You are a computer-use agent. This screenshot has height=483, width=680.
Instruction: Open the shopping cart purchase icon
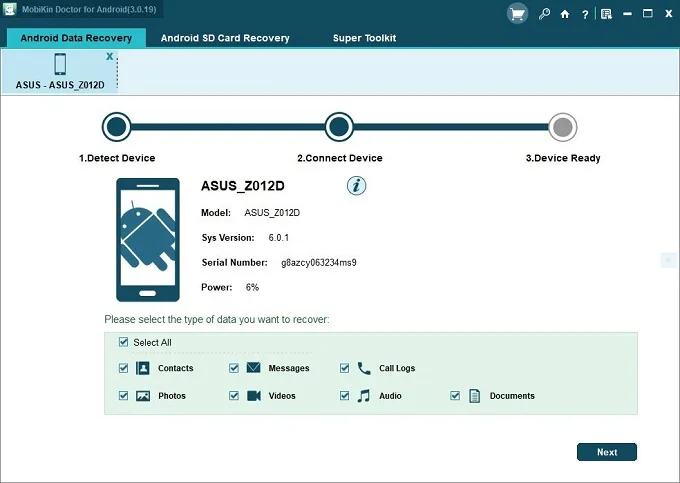517,14
